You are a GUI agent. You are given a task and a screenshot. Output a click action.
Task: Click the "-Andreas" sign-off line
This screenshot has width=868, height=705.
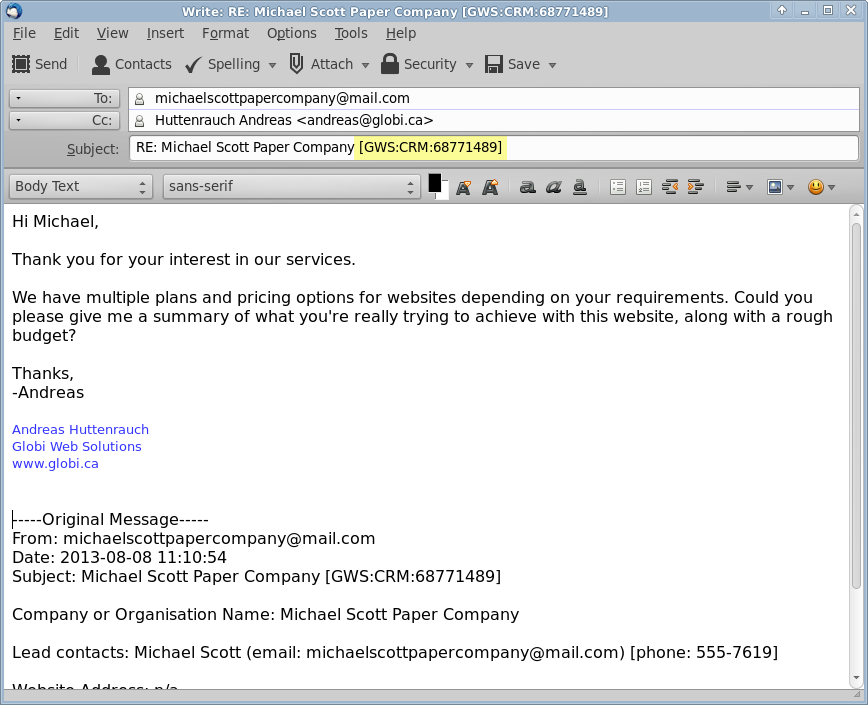(x=48, y=392)
